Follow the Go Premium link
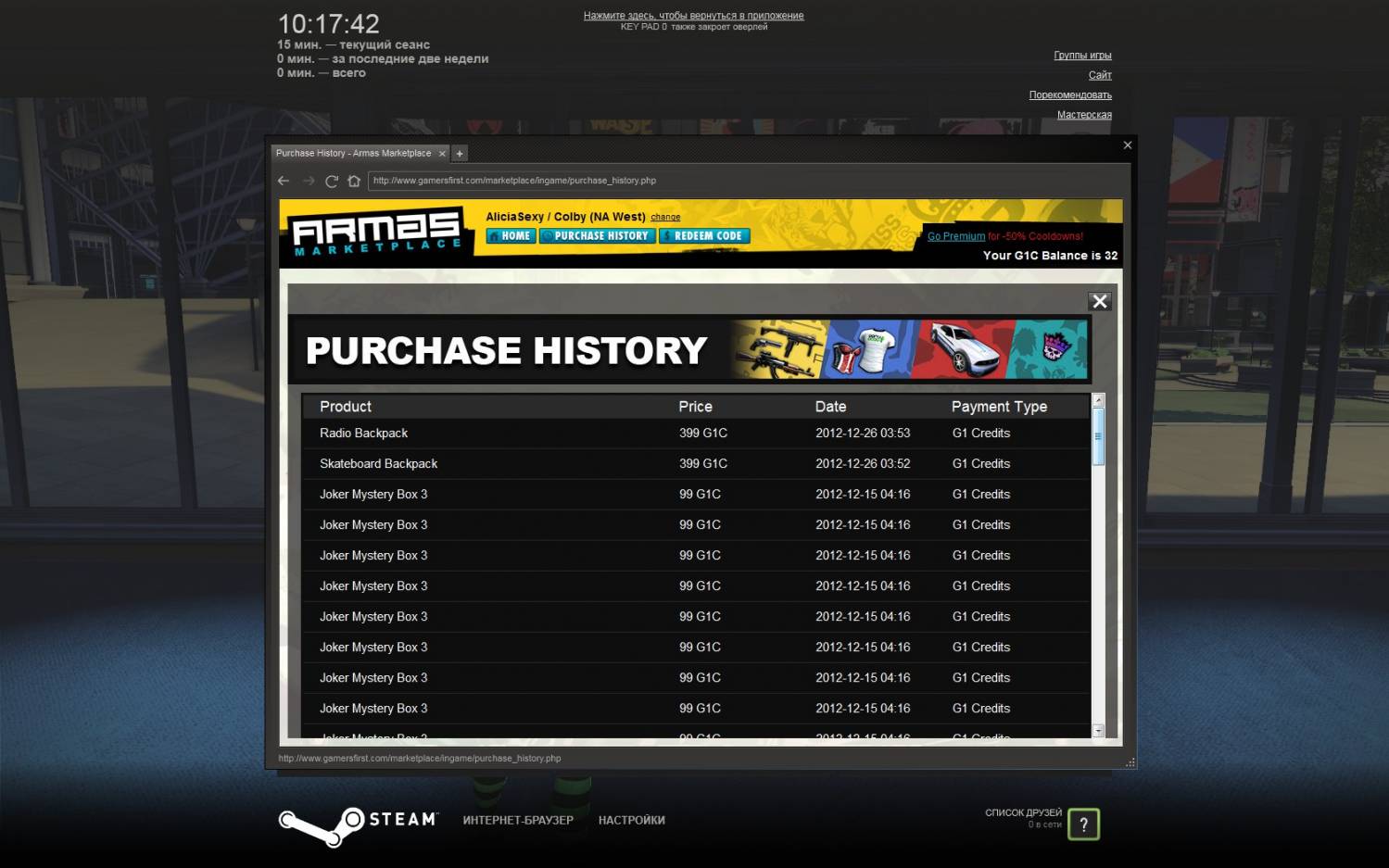 (x=956, y=236)
